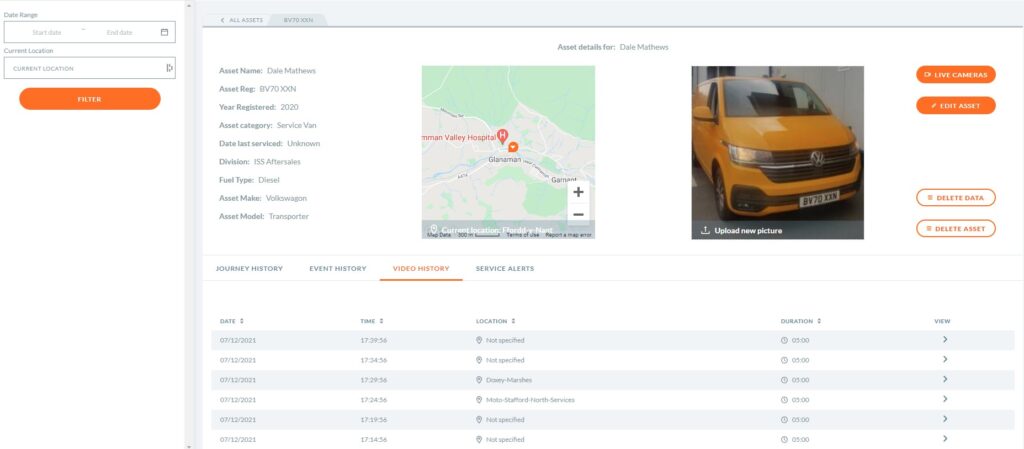Click Upload new picture
The width and height of the screenshot is (1024, 449).
[x=748, y=230]
